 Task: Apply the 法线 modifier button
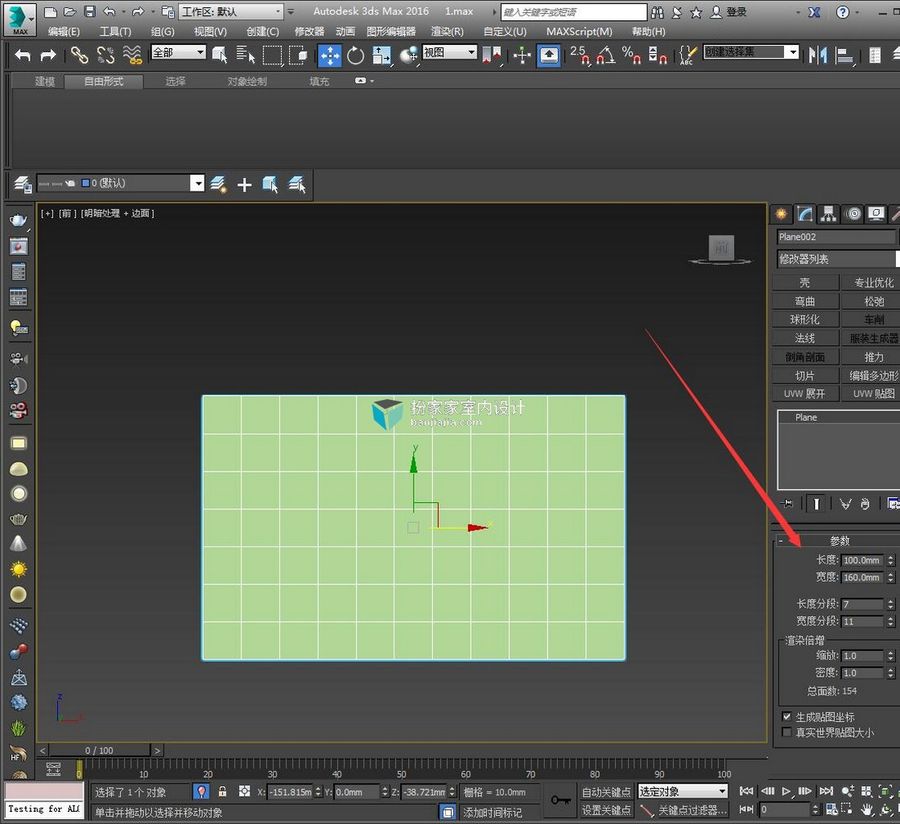805,339
